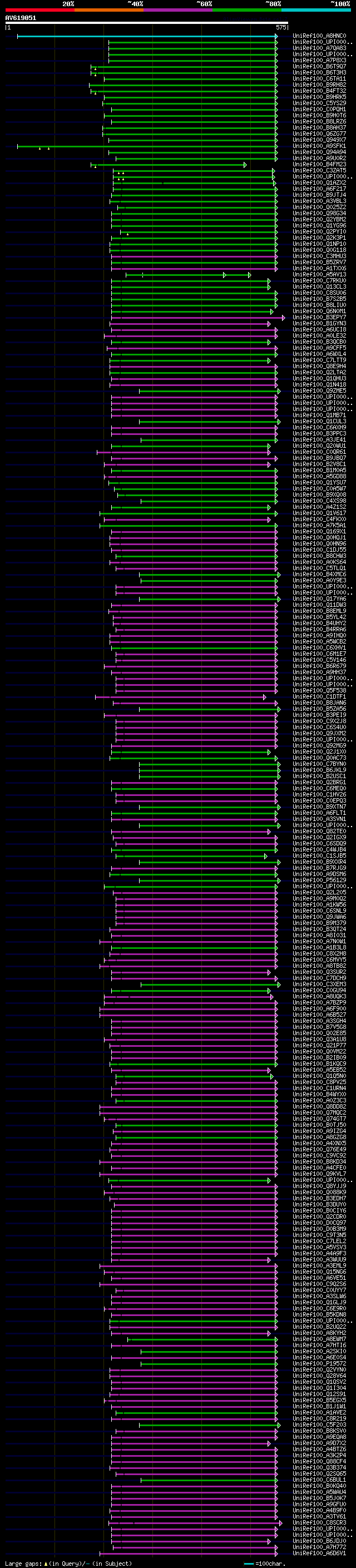Click green alignment bar of UniRef100_A9SFK1

click(147, 146)
